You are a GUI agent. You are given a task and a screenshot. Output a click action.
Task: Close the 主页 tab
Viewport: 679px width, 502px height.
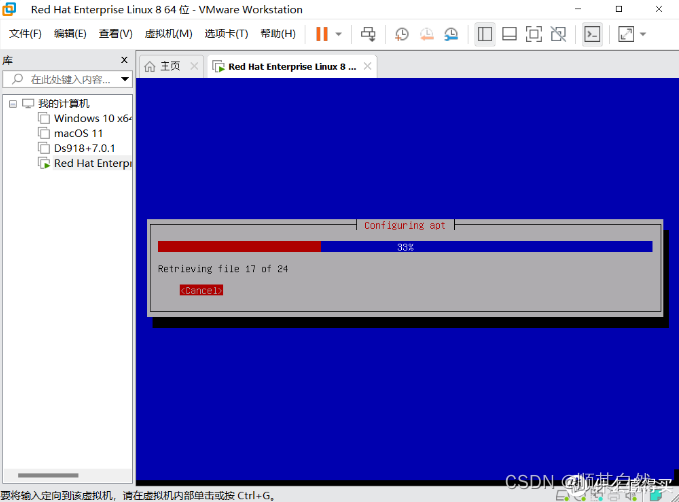tap(194, 66)
